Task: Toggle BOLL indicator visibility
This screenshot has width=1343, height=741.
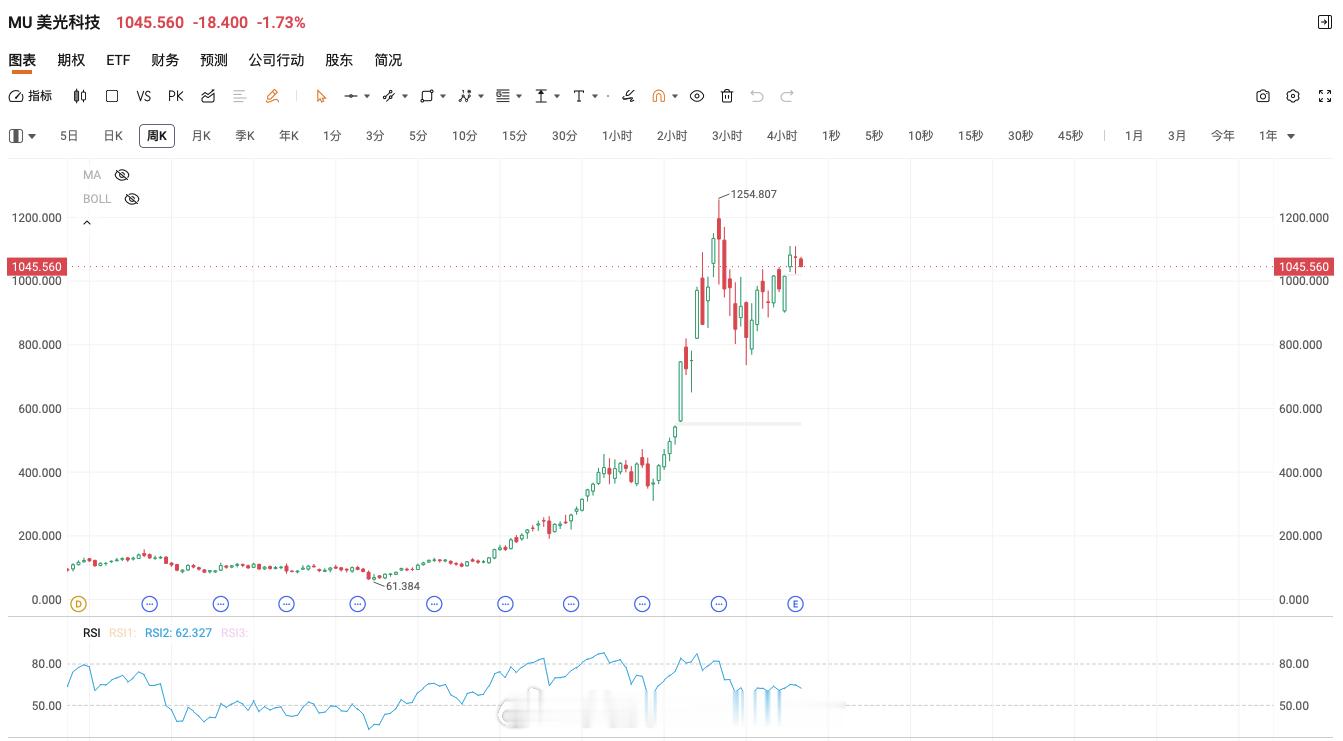Action: click(132, 199)
